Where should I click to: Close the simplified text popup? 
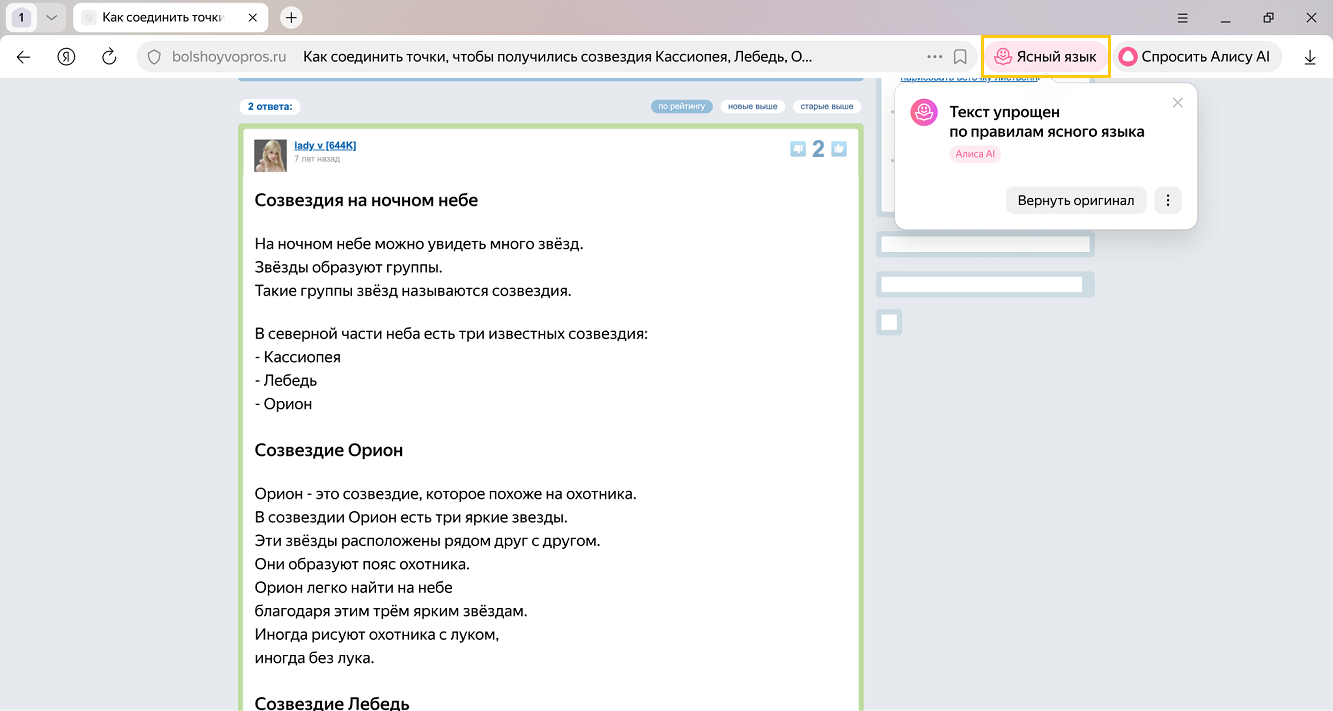click(x=1178, y=102)
